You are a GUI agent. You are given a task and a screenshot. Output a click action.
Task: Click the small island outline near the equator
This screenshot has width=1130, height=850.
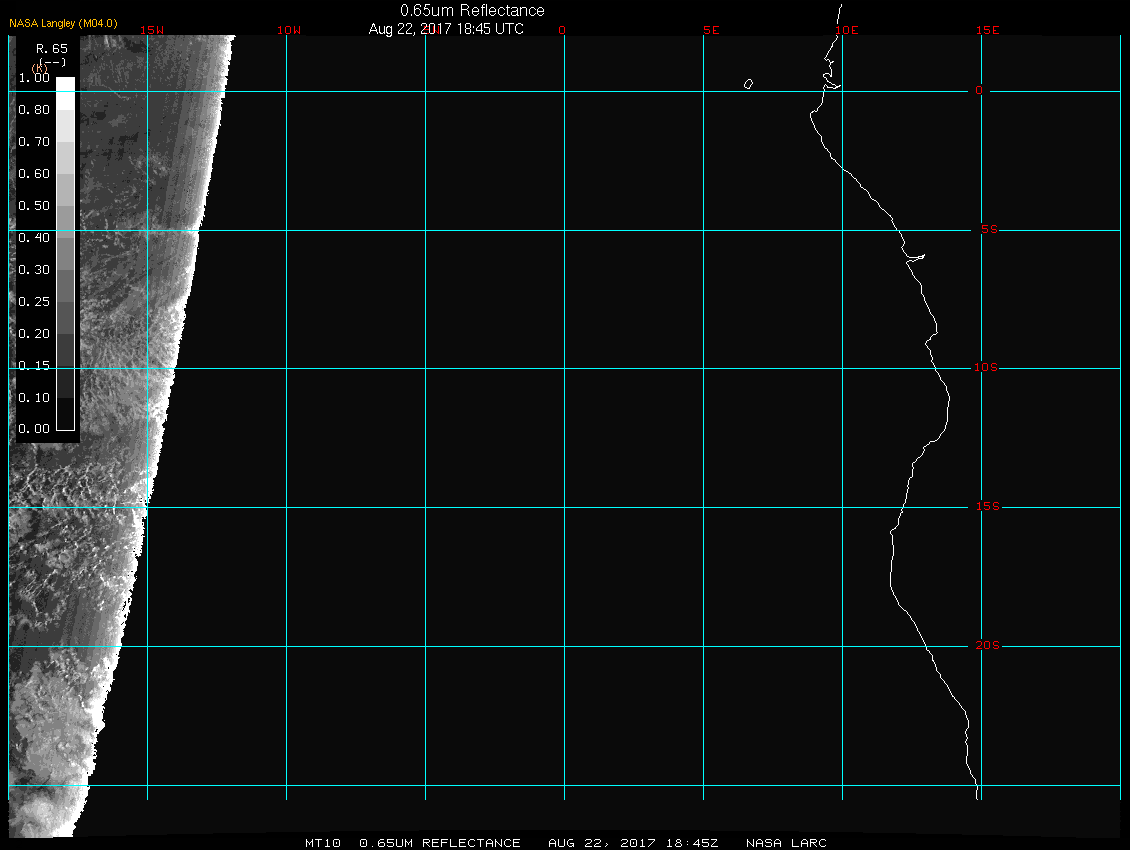click(748, 84)
